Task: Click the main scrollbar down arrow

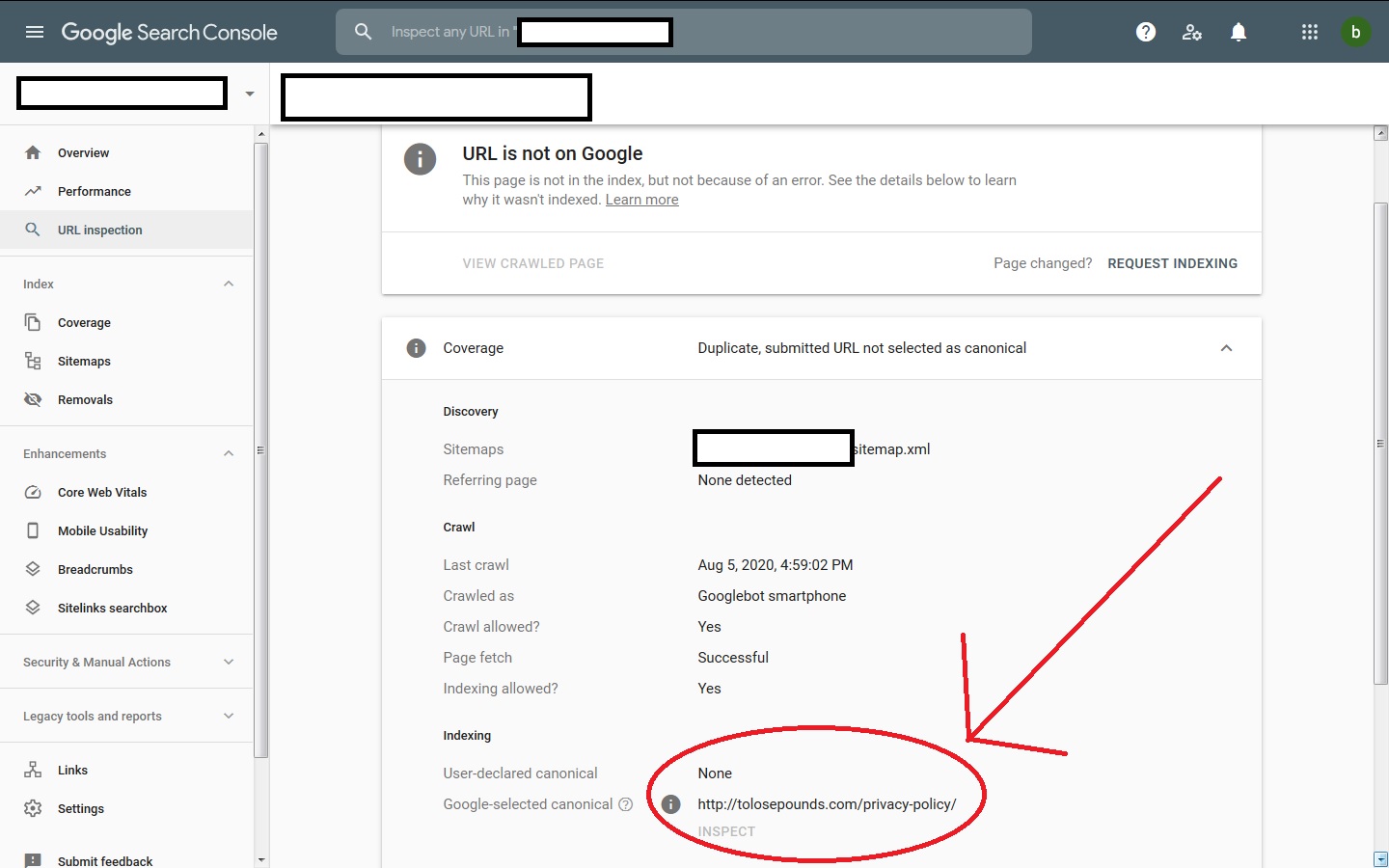Action: click(1380, 859)
